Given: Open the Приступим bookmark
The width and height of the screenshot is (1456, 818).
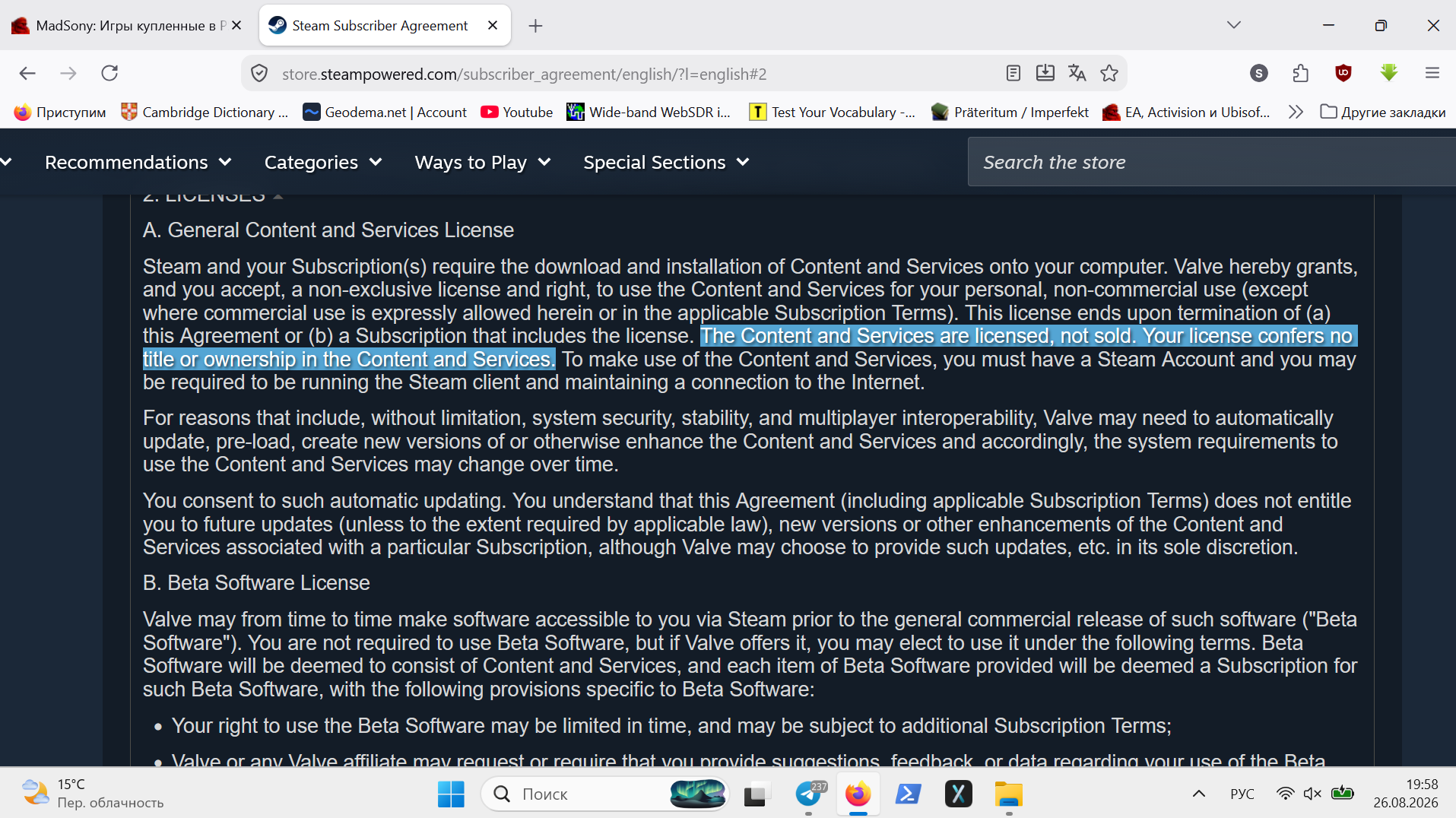Looking at the screenshot, I should click(60, 112).
